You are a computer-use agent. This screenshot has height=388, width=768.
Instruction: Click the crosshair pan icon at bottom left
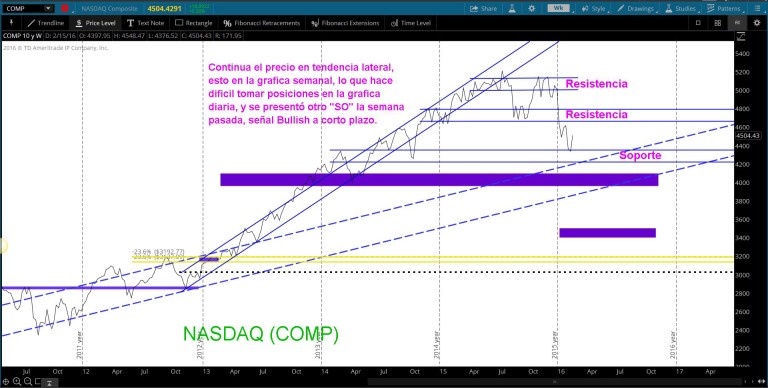click(5, 381)
